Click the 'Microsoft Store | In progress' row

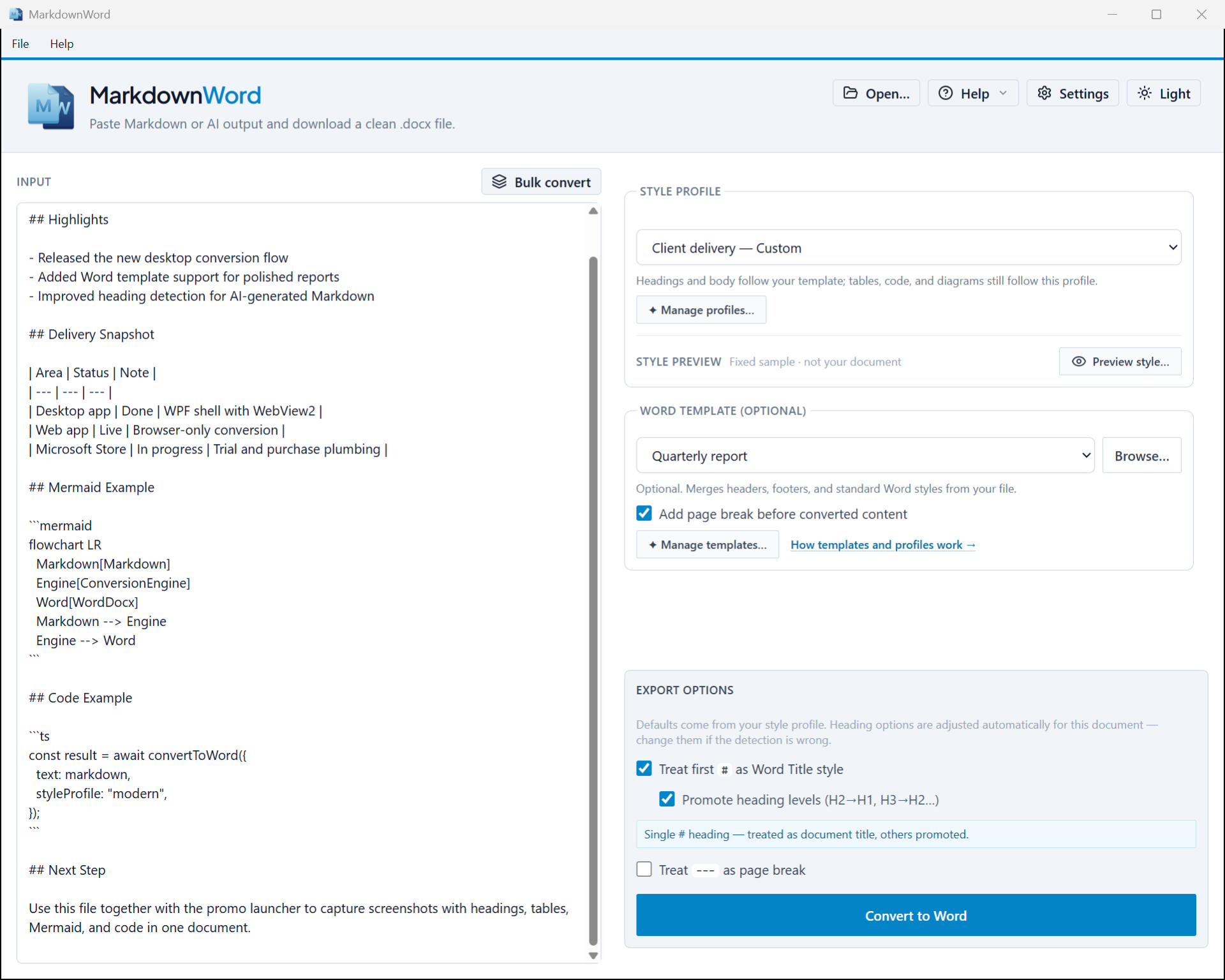(209, 449)
